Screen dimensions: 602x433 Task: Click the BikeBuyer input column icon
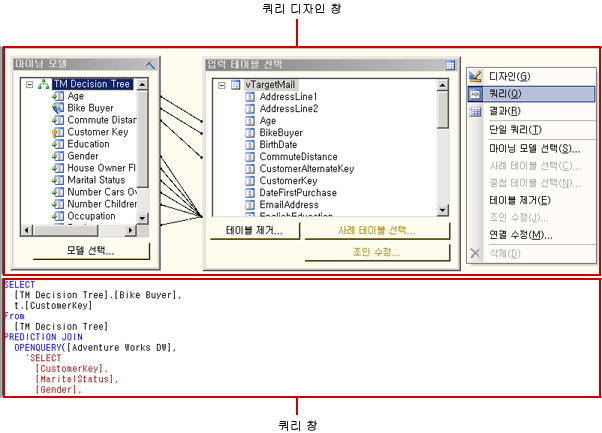[250, 133]
